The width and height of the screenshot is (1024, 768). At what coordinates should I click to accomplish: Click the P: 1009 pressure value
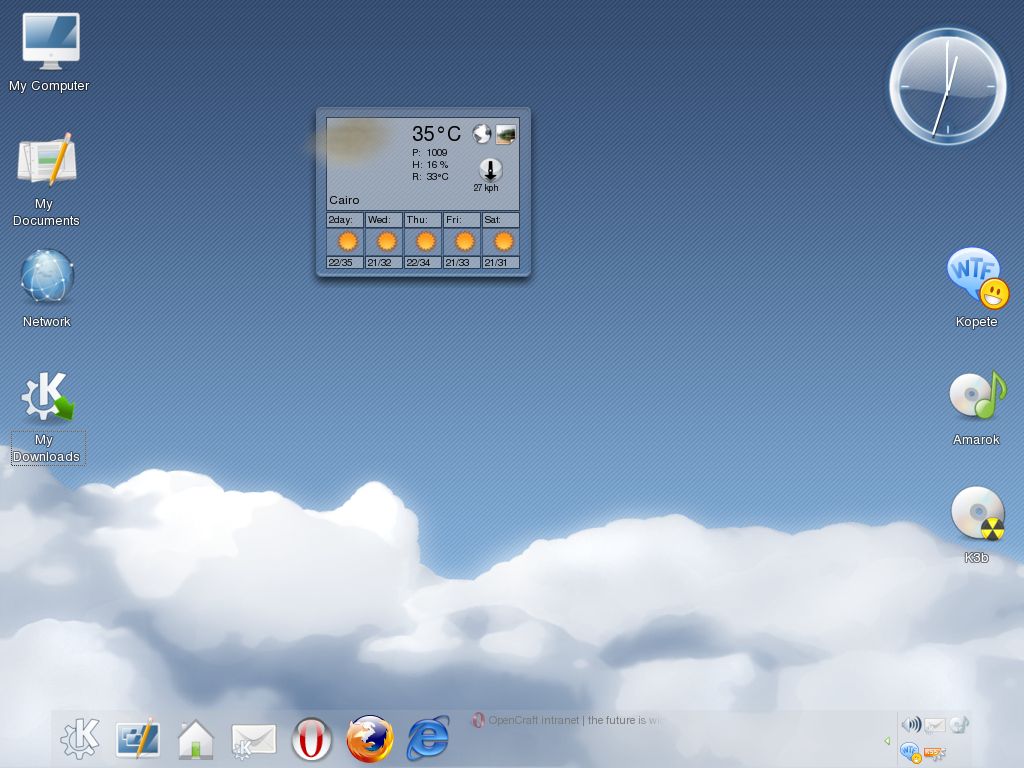click(430, 152)
